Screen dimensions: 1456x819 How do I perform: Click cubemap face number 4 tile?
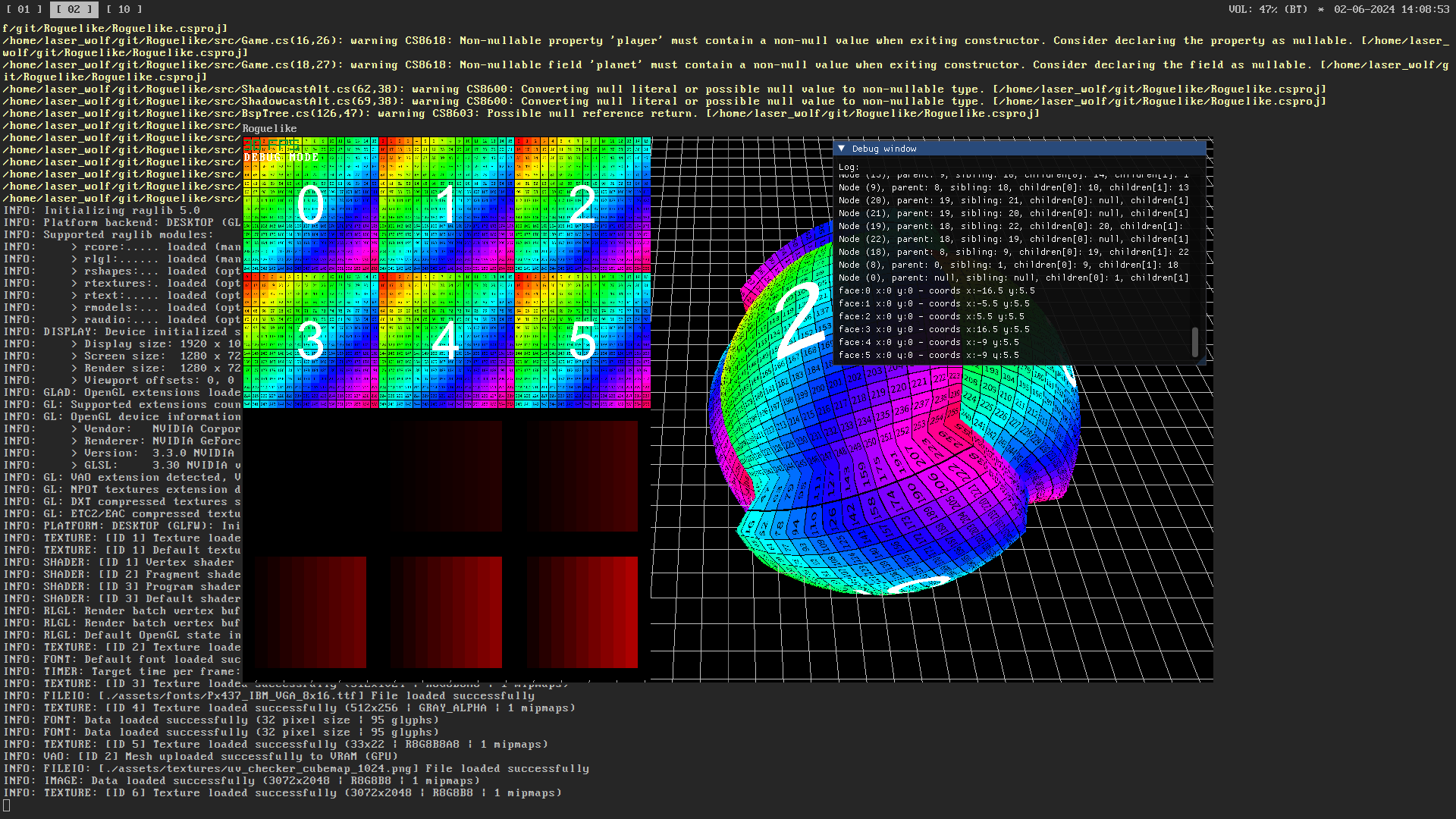pos(447,340)
